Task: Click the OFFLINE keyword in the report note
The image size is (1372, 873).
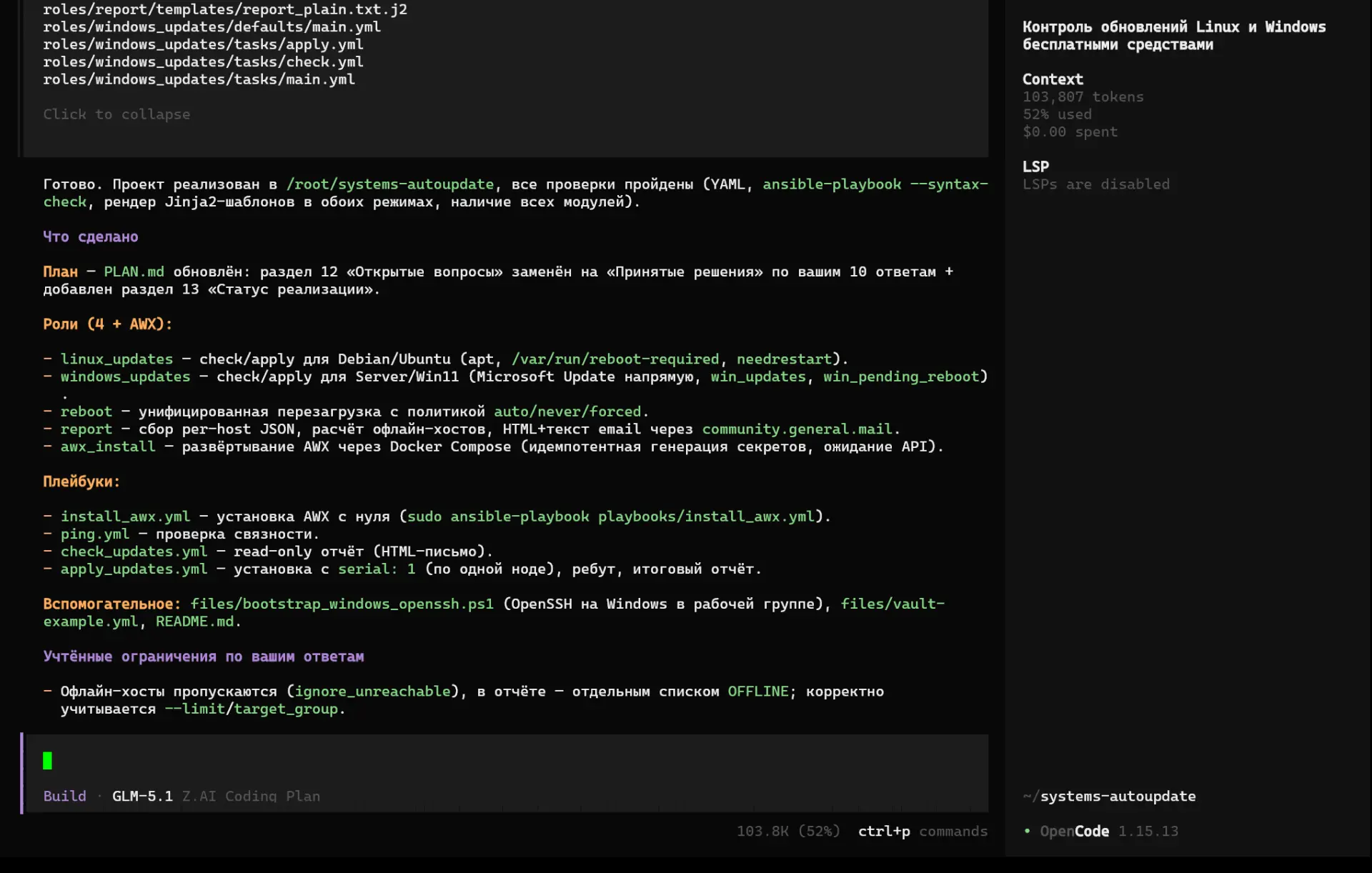Action: coord(758,692)
